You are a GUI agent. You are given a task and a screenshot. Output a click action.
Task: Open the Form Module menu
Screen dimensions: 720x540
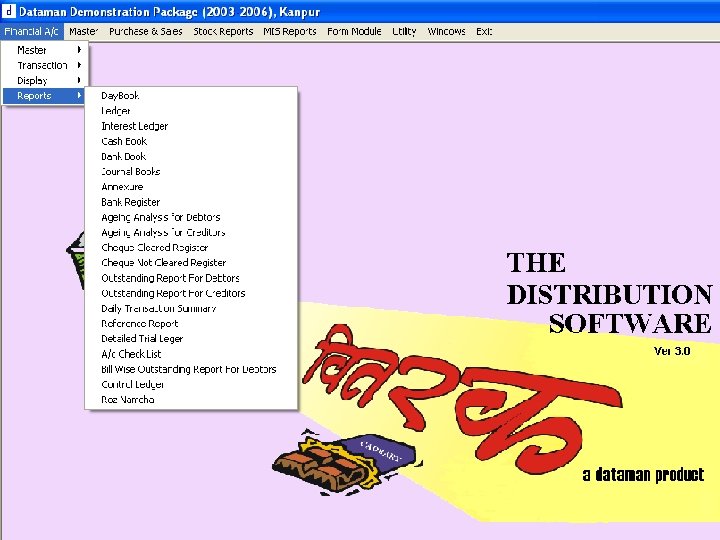pos(354,32)
